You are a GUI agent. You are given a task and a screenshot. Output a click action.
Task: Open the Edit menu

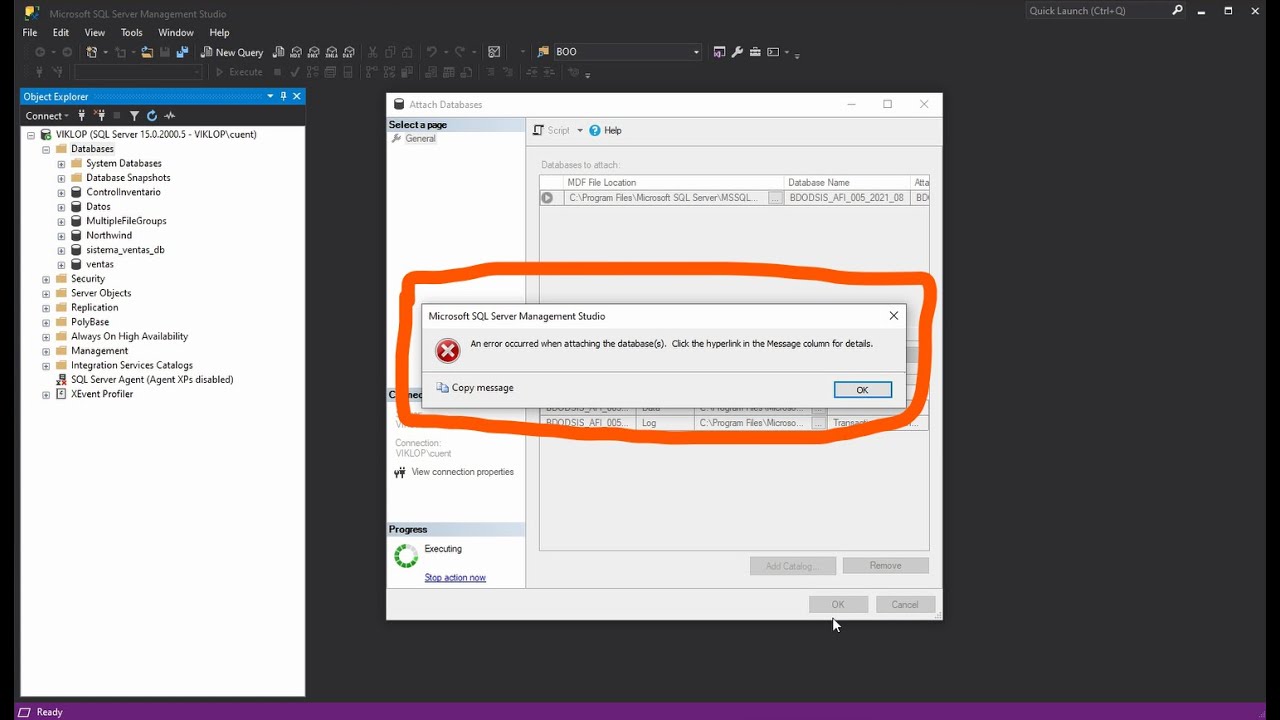[x=61, y=33]
